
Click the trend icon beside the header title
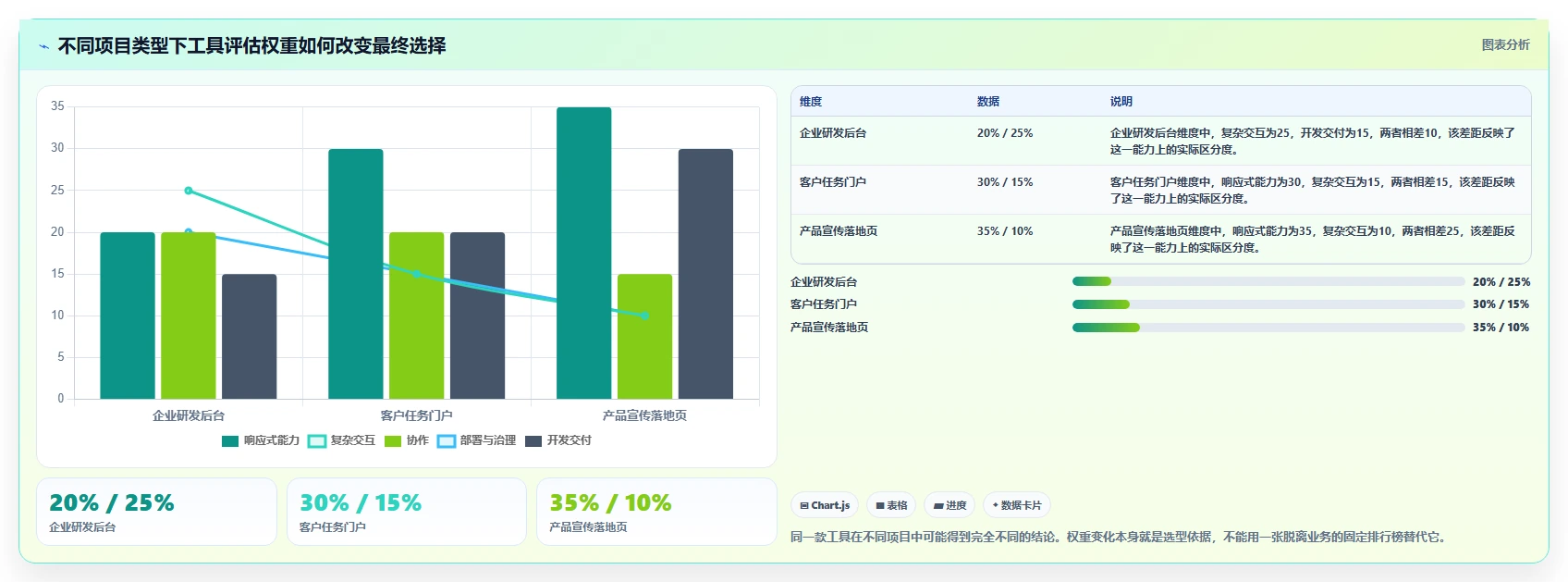point(43,46)
